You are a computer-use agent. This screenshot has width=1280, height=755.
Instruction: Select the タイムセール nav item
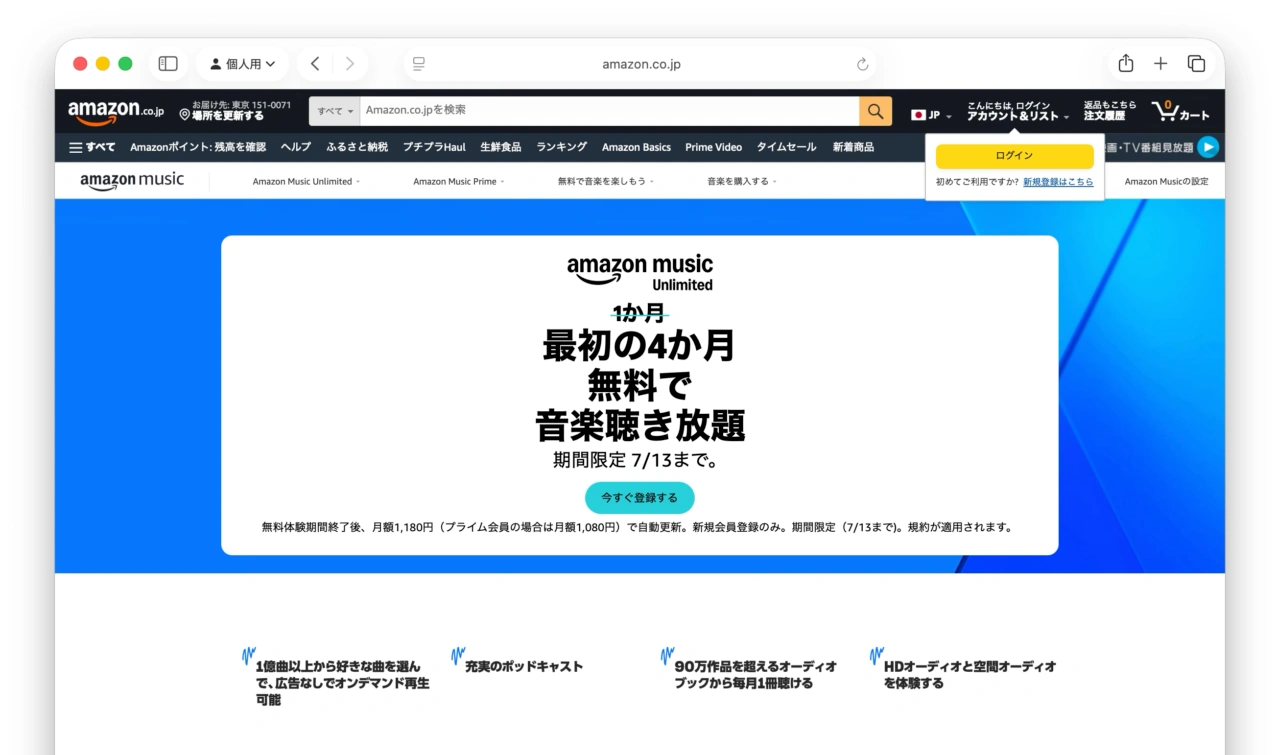[x=786, y=147]
